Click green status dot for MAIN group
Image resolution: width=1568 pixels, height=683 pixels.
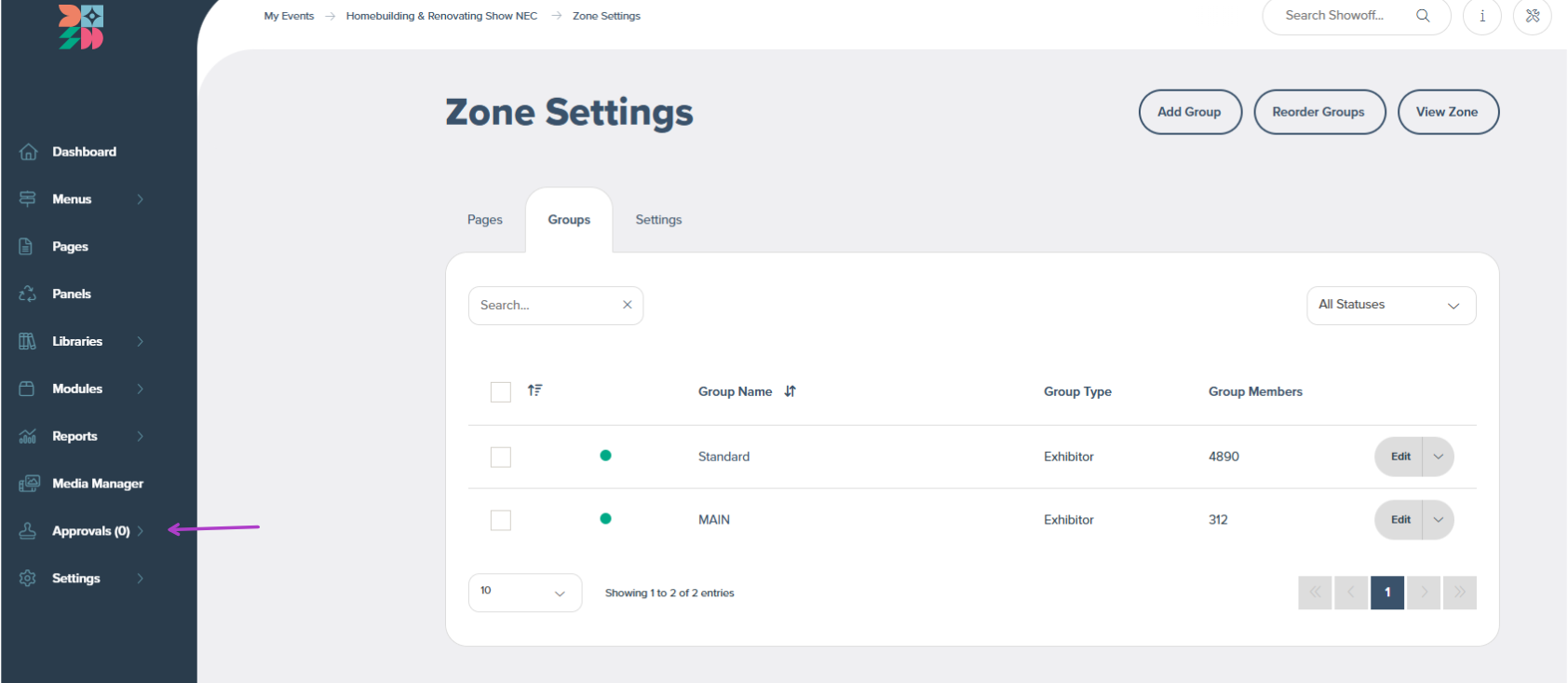pyautogui.click(x=605, y=519)
